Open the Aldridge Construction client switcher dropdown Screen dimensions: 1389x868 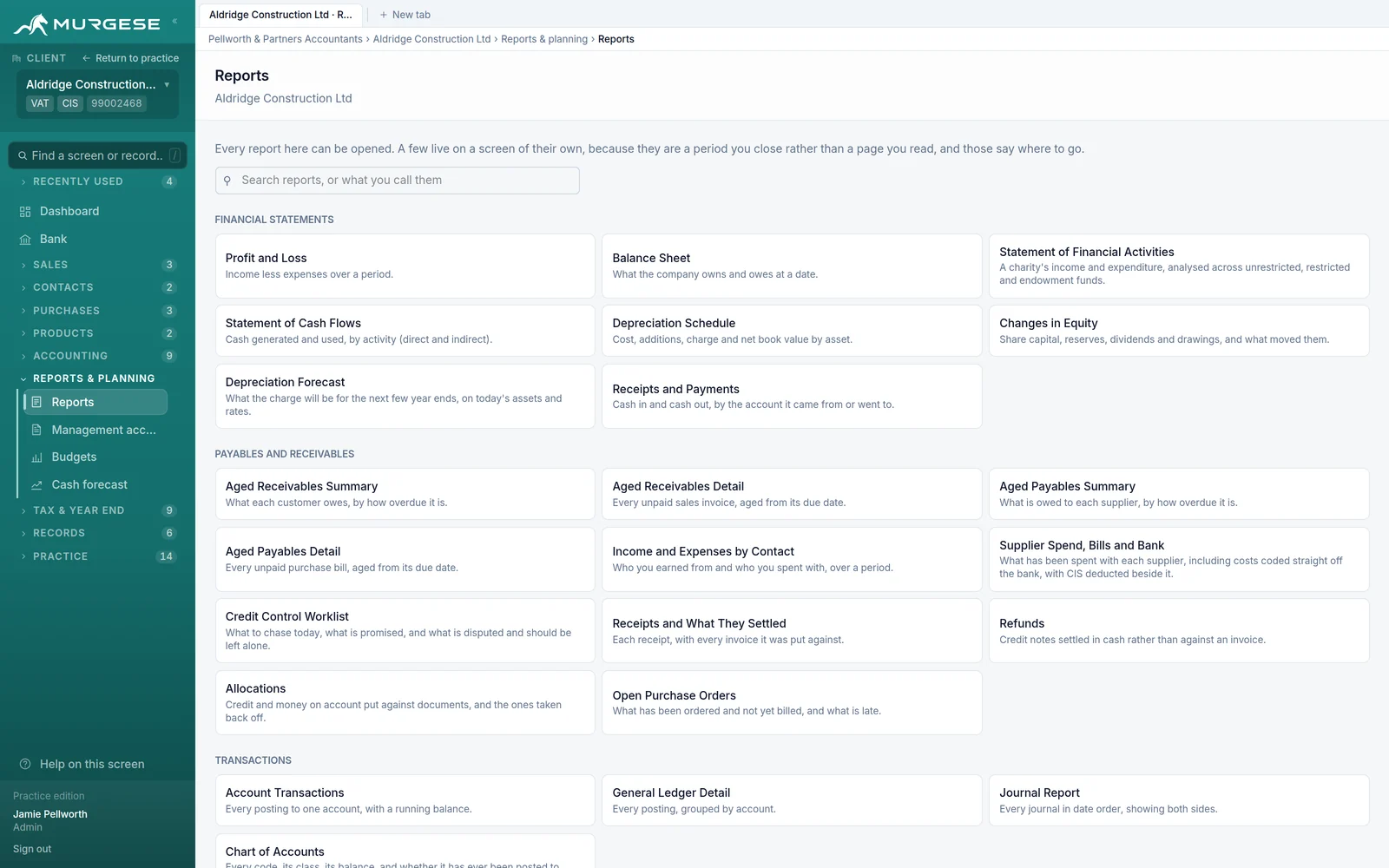click(98, 94)
